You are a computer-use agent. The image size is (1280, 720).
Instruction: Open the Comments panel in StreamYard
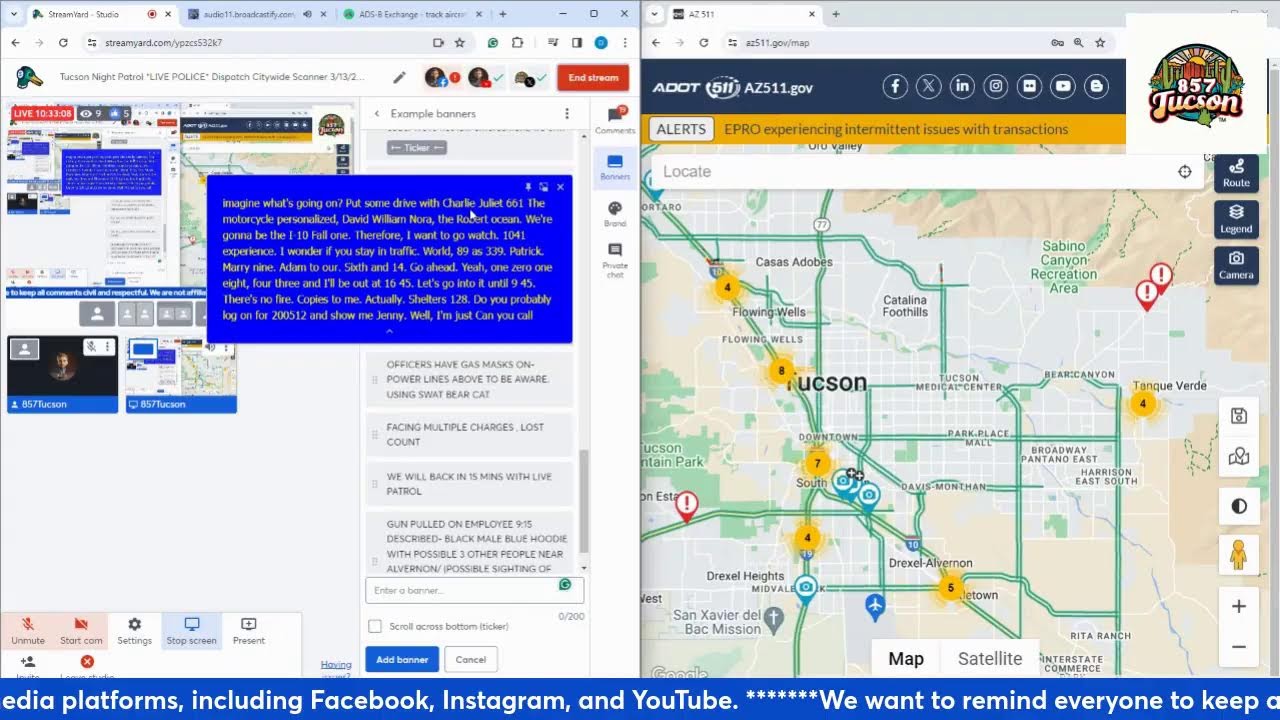[615, 120]
